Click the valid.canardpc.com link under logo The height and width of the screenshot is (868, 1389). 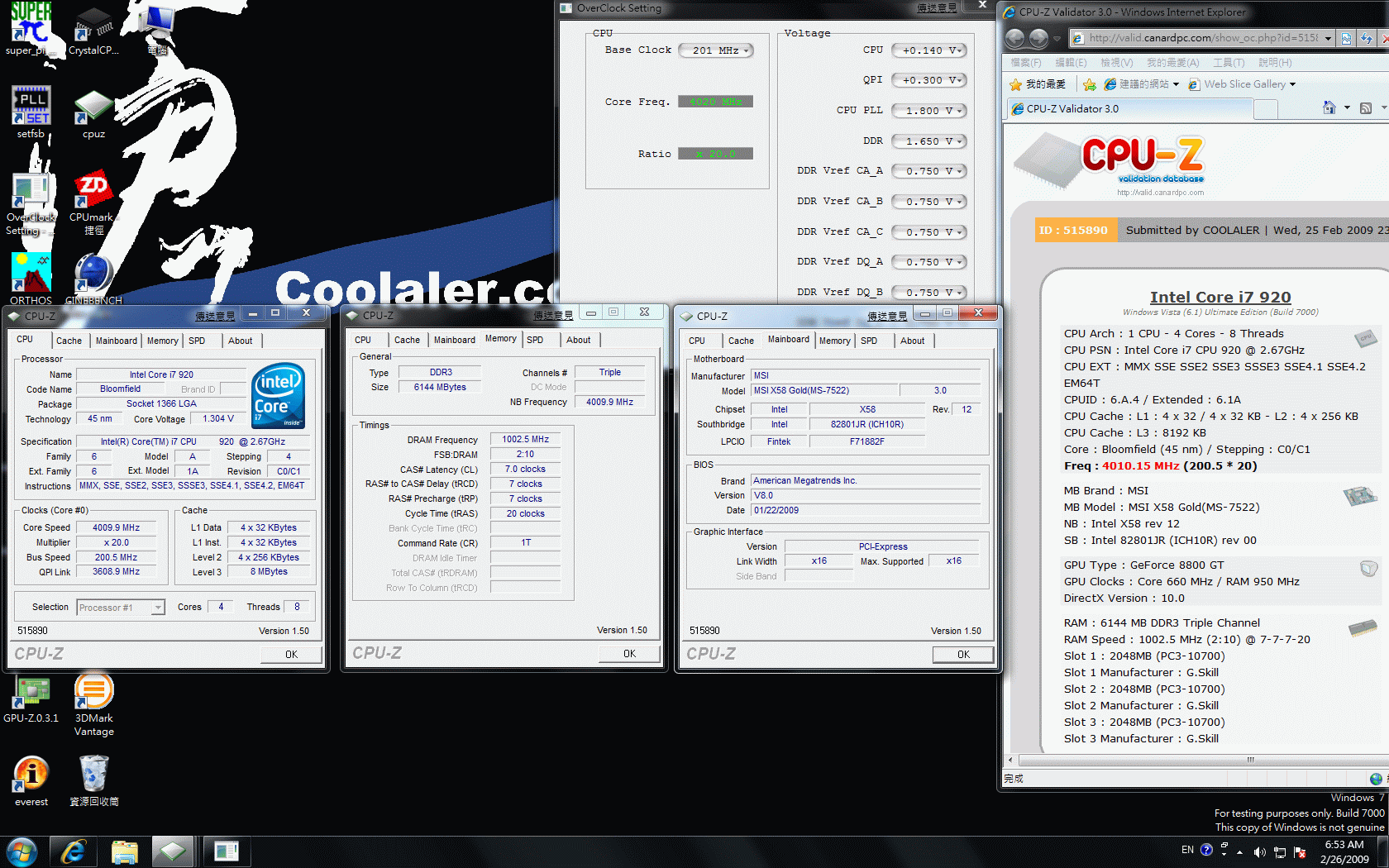(1160, 193)
